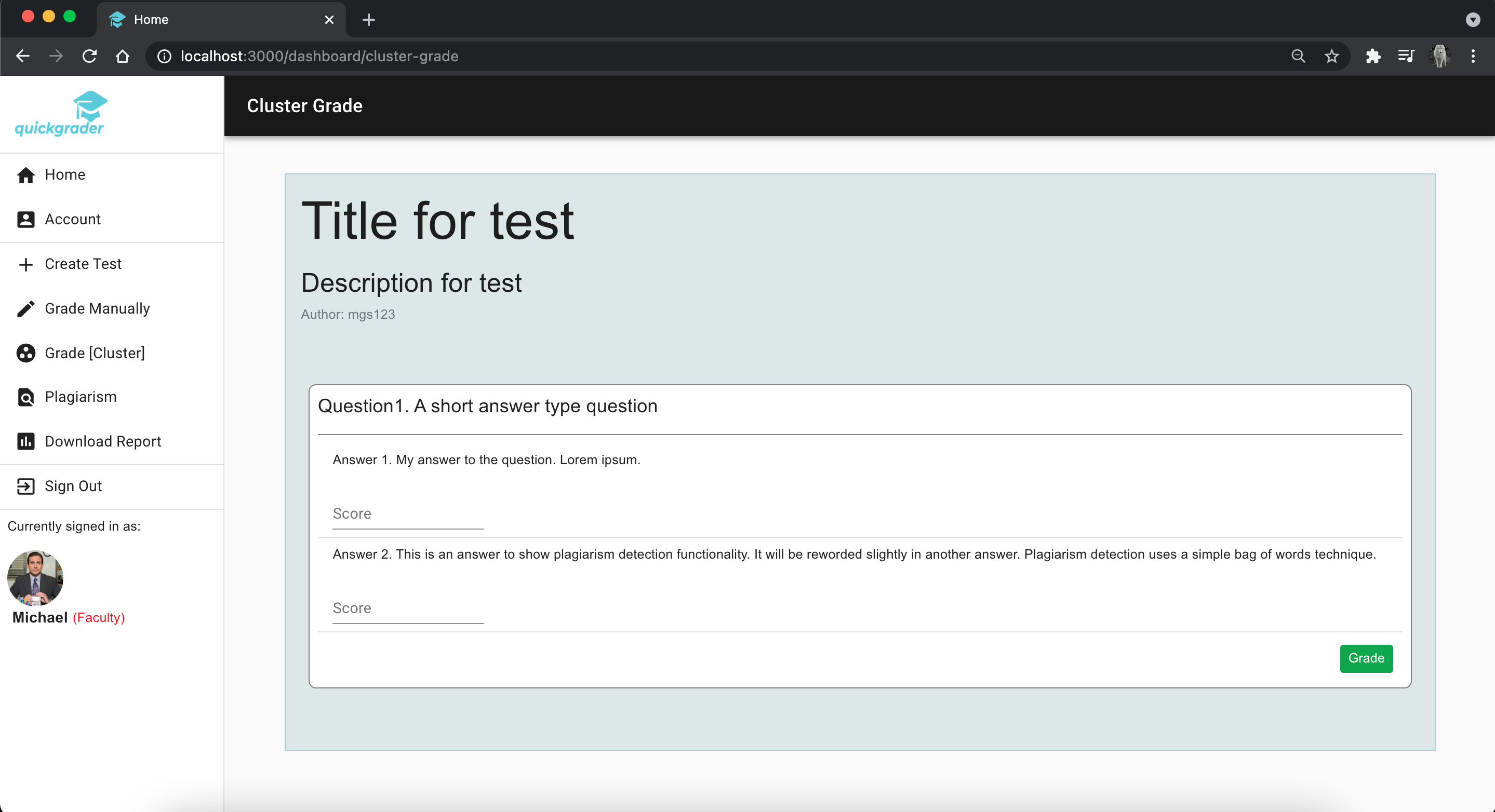1495x812 pixels.
Task: Click Michael's profile picture
Action: pyautogui.click(x=35, y=578)
